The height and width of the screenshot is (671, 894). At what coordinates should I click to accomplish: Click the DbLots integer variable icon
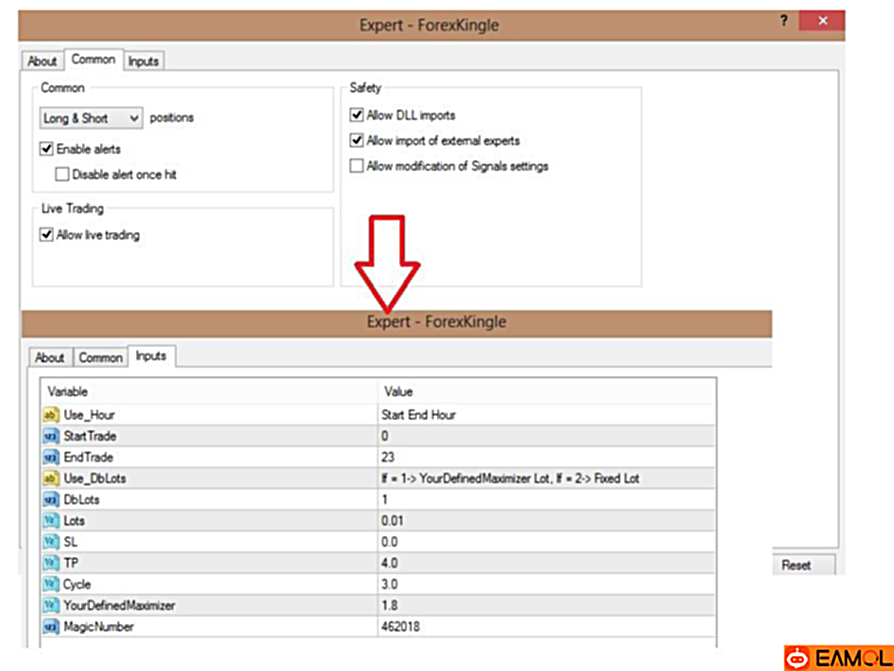[51, 499]
